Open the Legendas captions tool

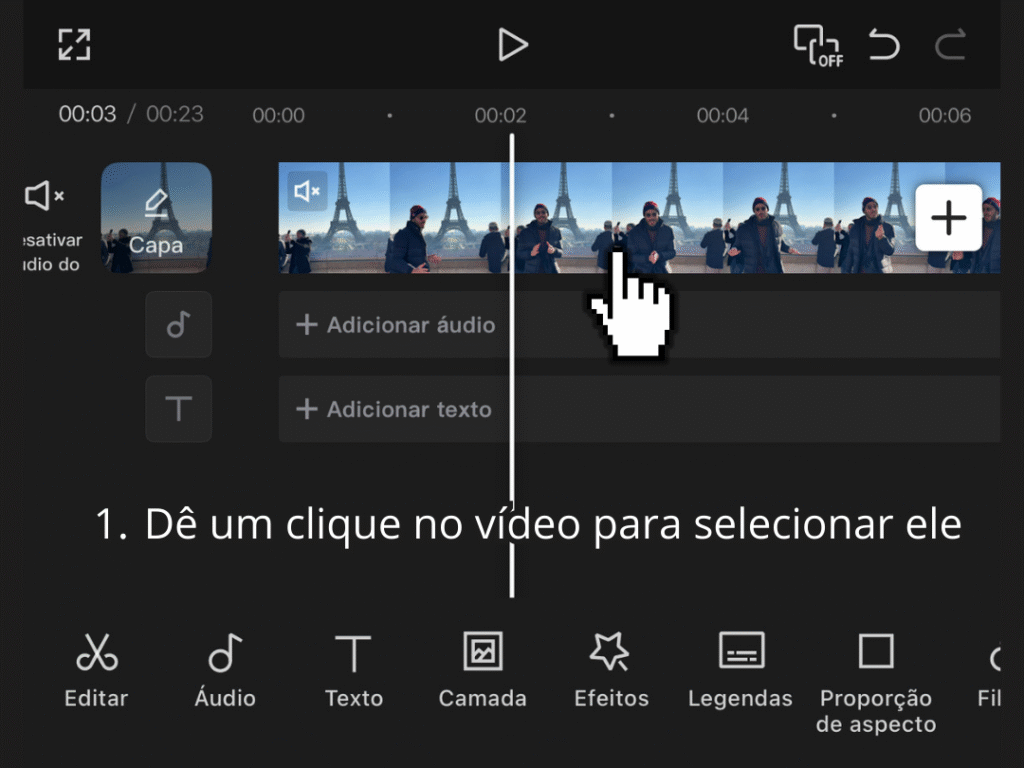[740, 669]
